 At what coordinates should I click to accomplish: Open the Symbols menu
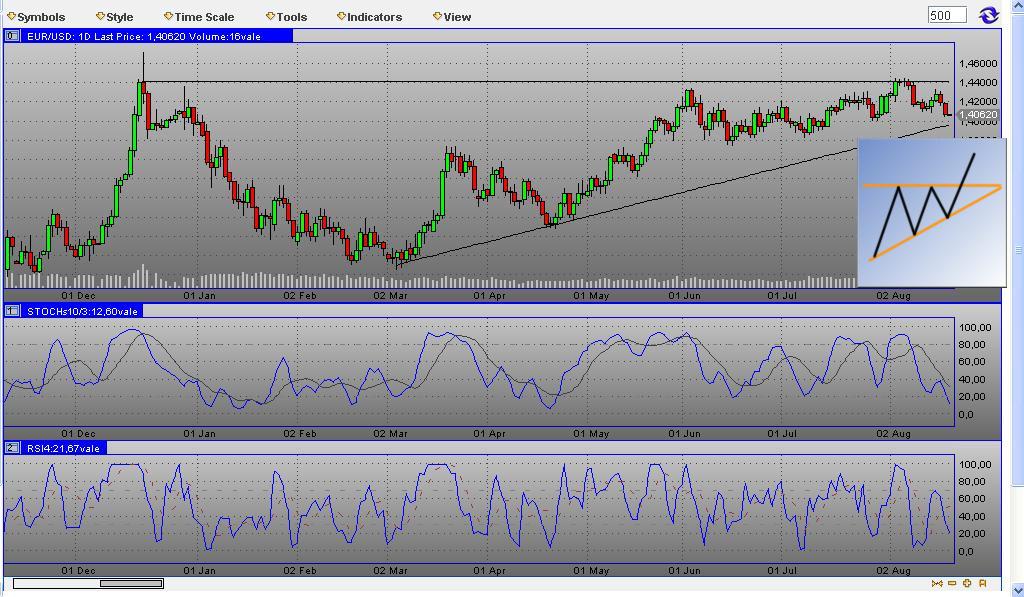(x=37, y=17)
